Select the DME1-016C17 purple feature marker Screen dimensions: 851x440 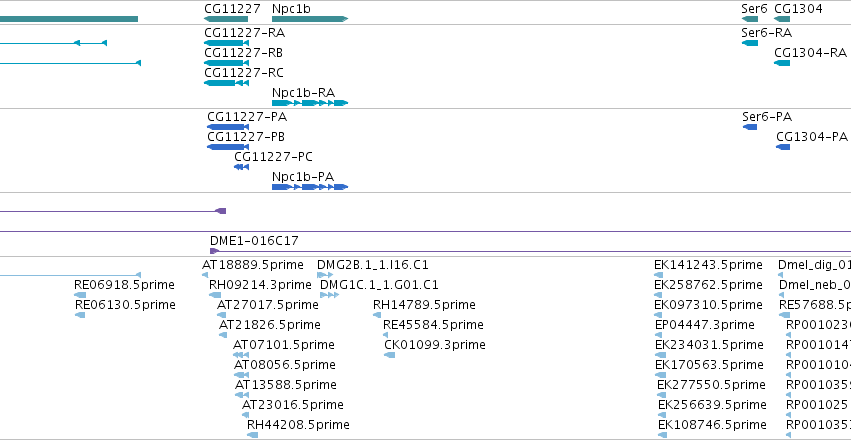[214, 251]
